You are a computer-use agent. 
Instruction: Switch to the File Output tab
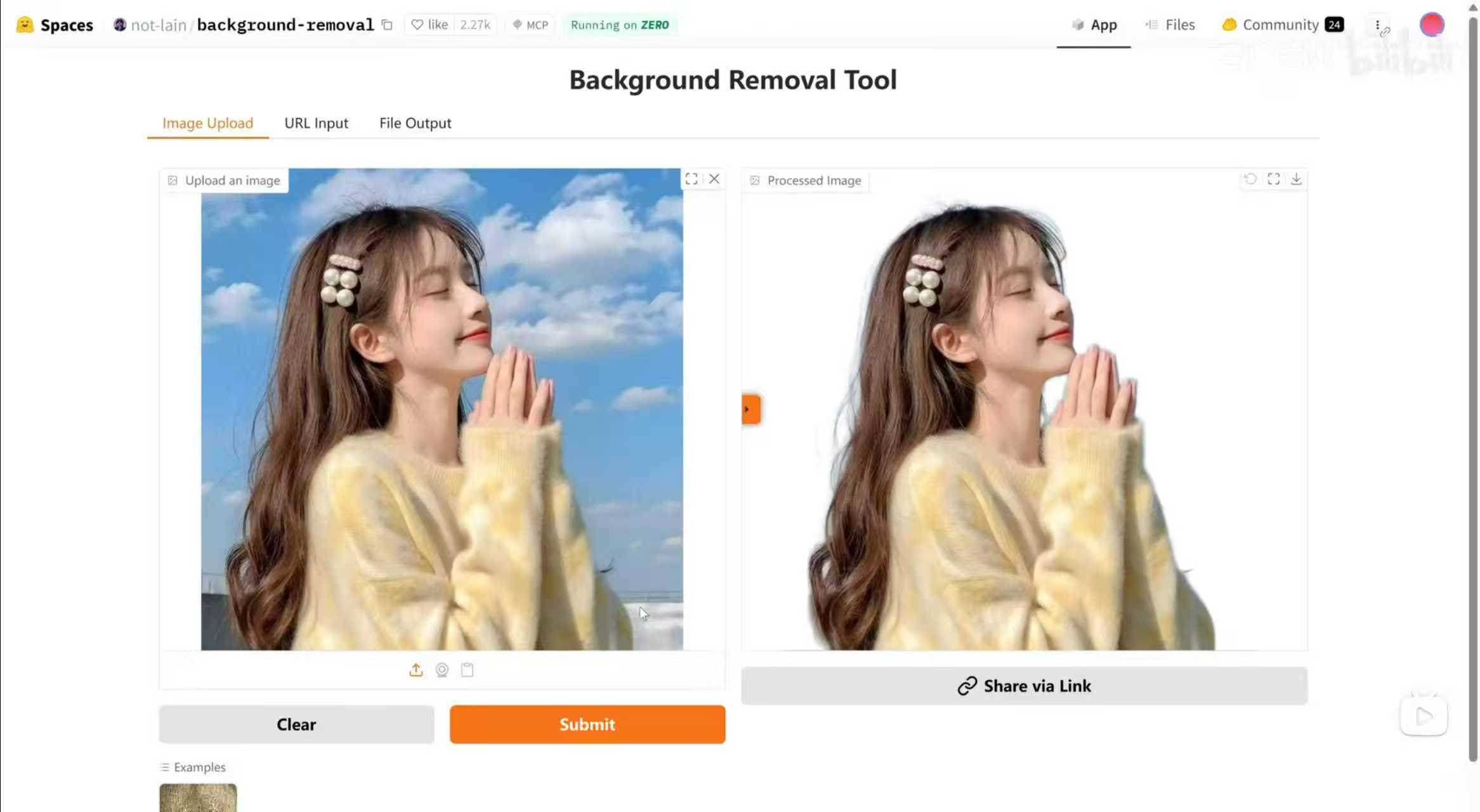[x=415, y=123]
